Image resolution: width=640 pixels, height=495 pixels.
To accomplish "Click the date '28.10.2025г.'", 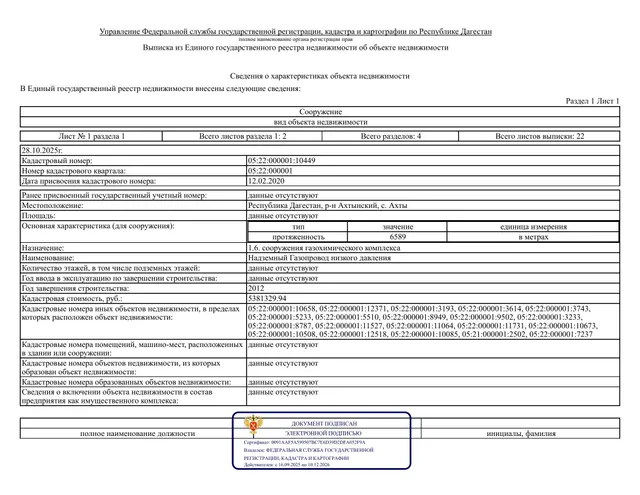I will (42, 150).
